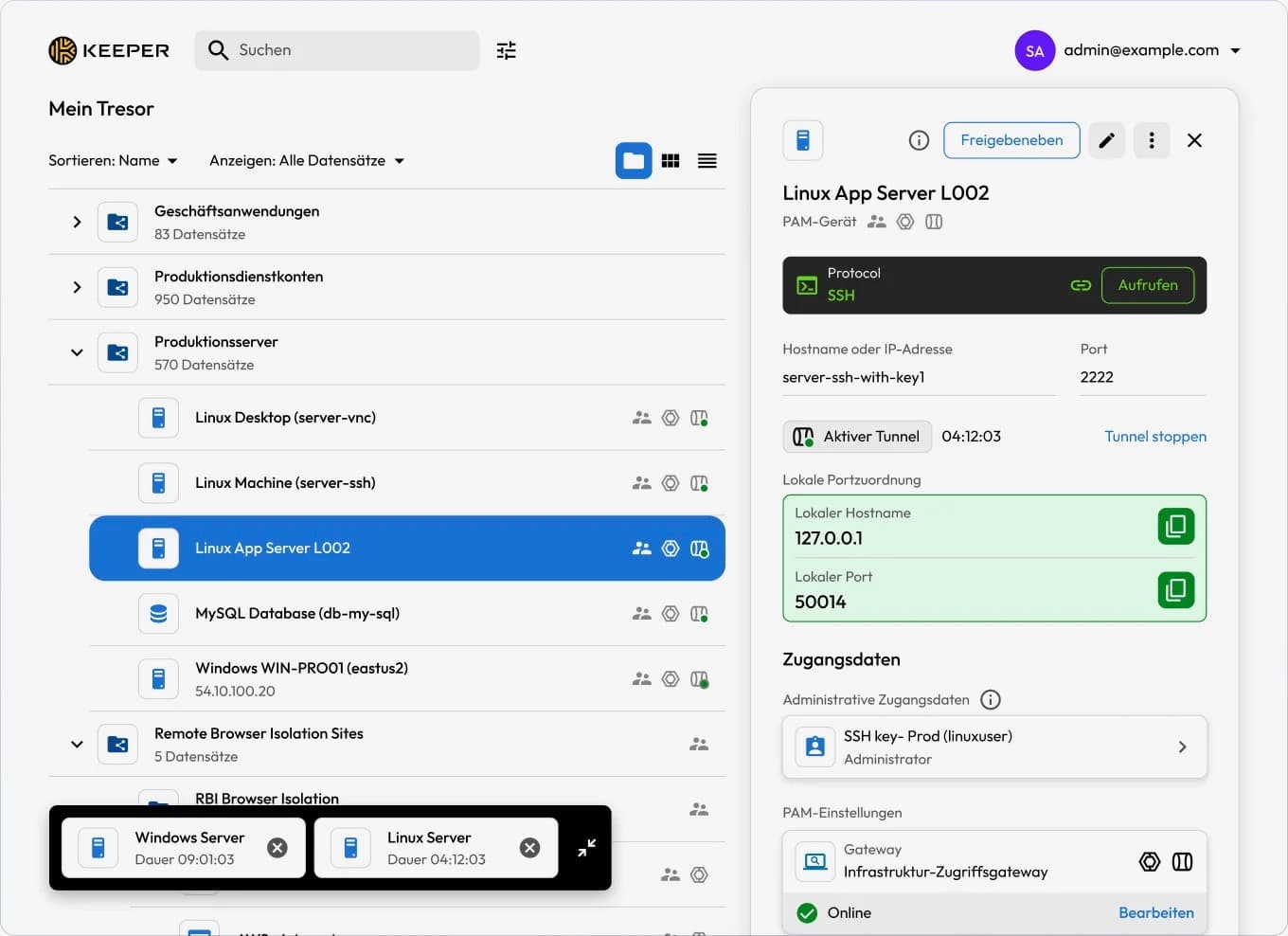1288x936 pixels.
Task: Expand the Geschäftsanwendungen folder
Action: [x=77, y=222]
